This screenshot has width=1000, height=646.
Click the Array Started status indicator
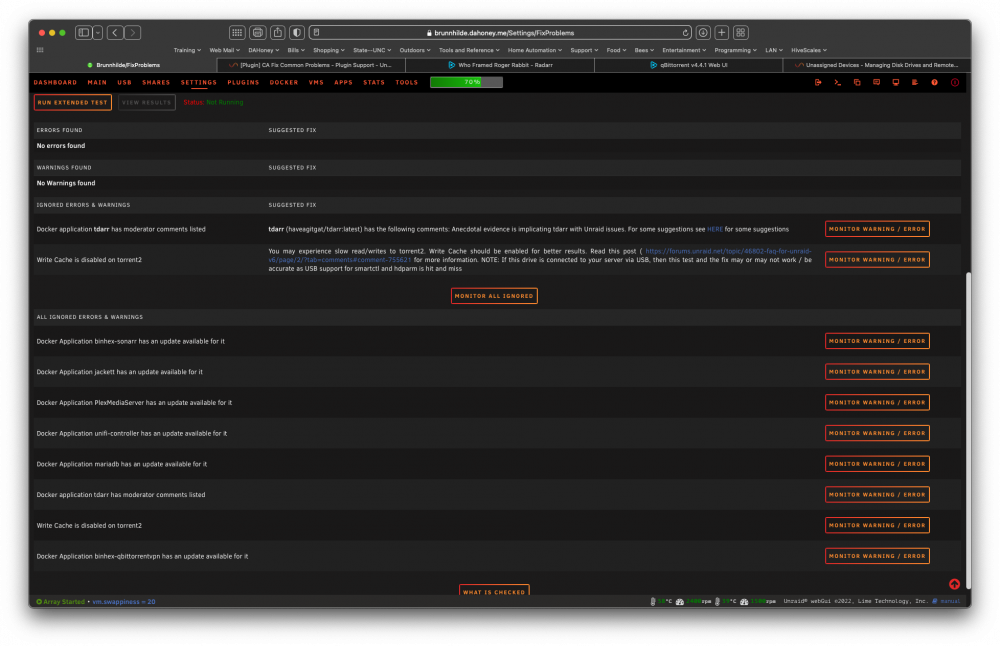coord(61,601)
